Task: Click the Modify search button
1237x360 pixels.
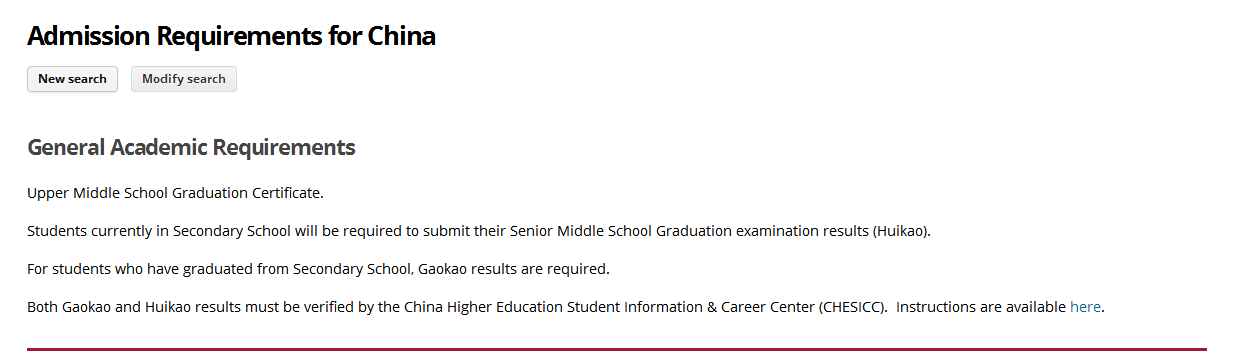Action: 184,79
